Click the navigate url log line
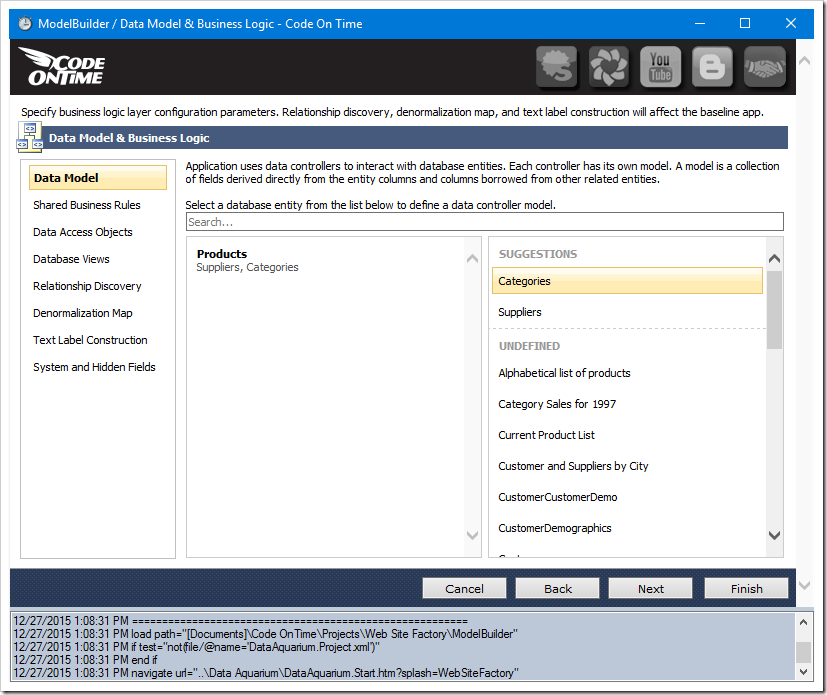 (x=266, y=673)
